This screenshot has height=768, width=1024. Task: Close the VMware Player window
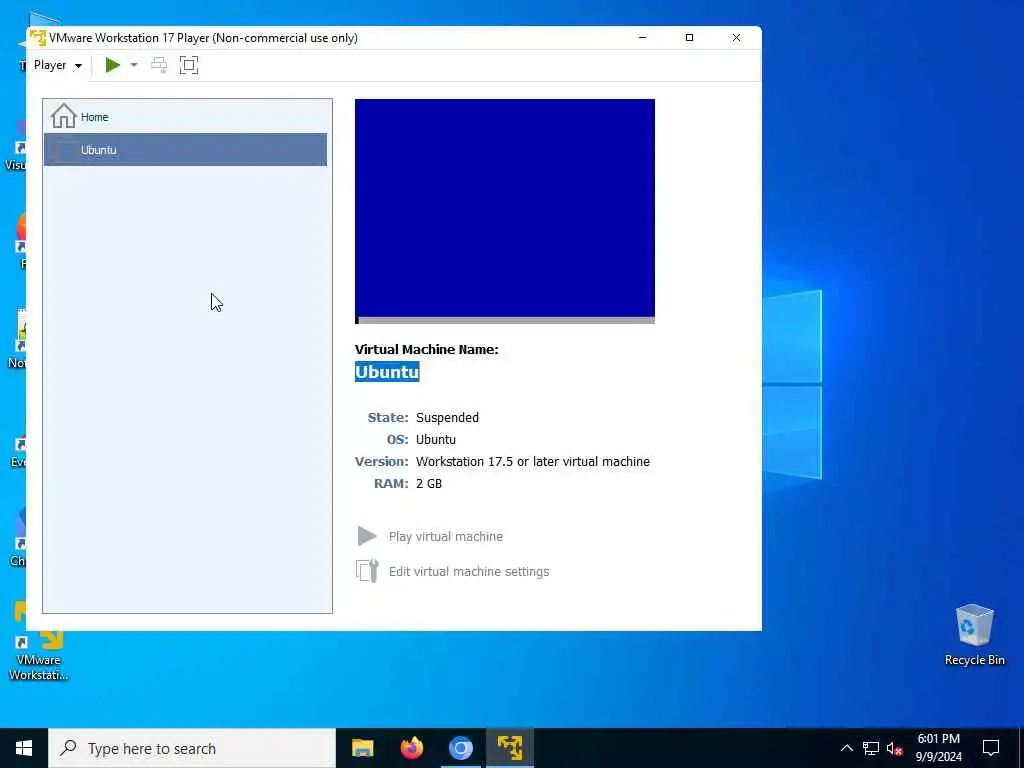click(x=737, y=37)
